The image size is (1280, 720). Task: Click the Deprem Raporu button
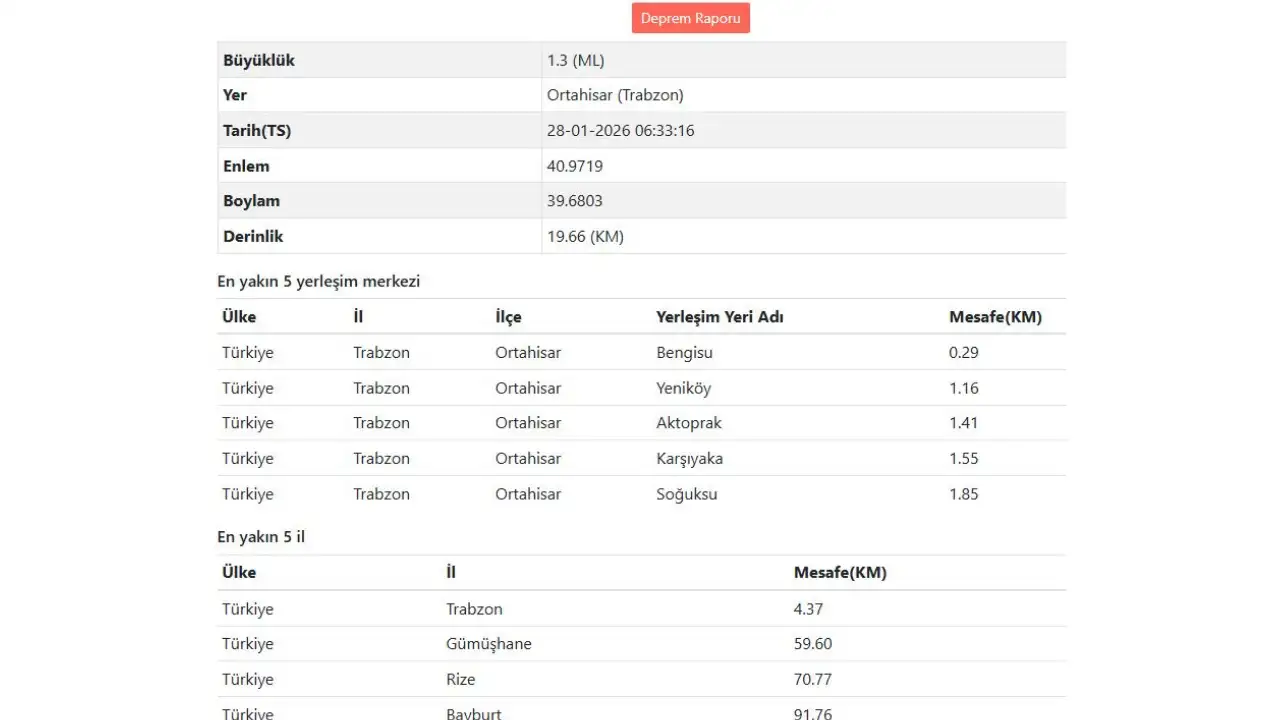pyautogui.click(x=690, y=18)
